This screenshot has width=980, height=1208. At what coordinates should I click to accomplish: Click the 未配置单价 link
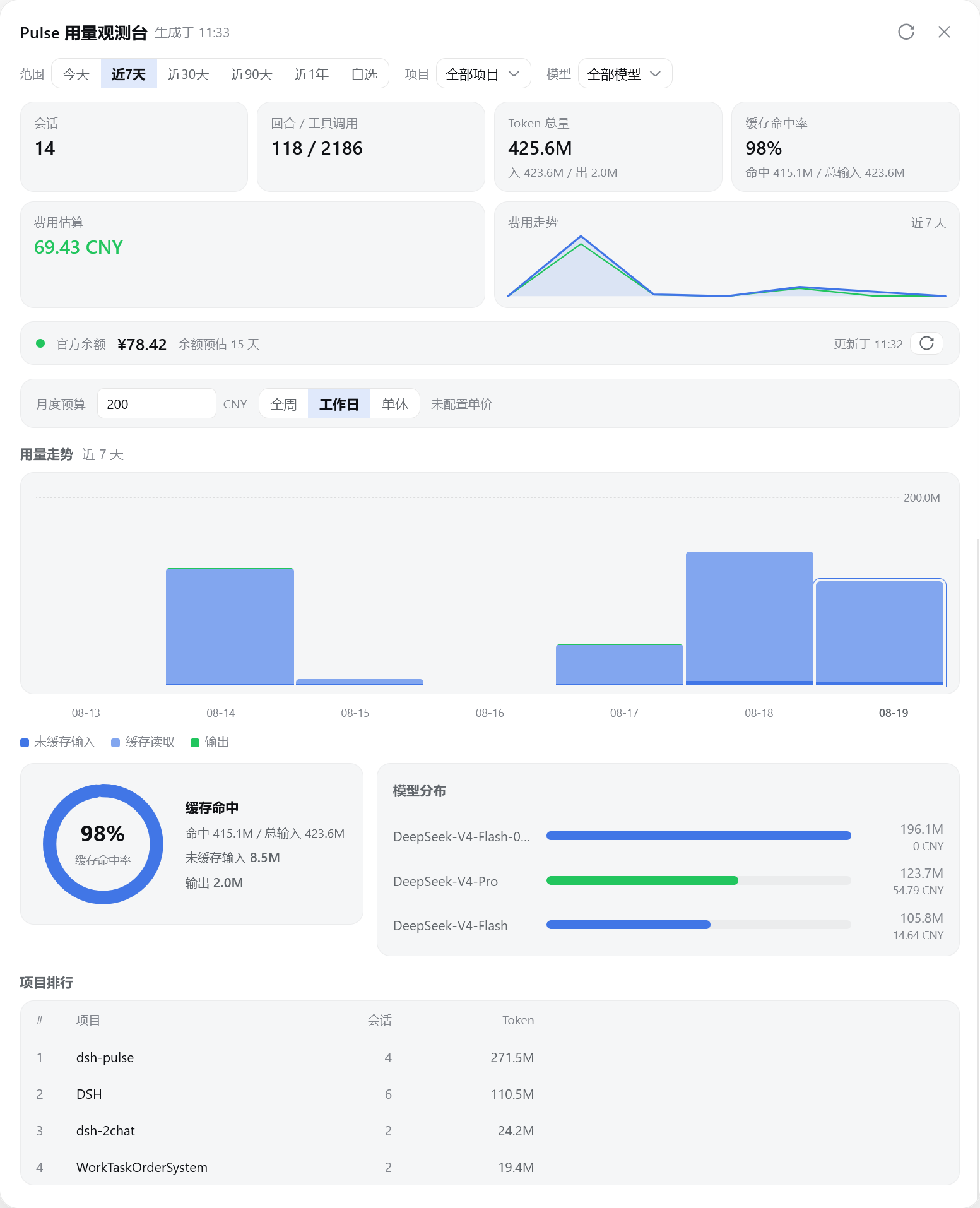point(461,404)
